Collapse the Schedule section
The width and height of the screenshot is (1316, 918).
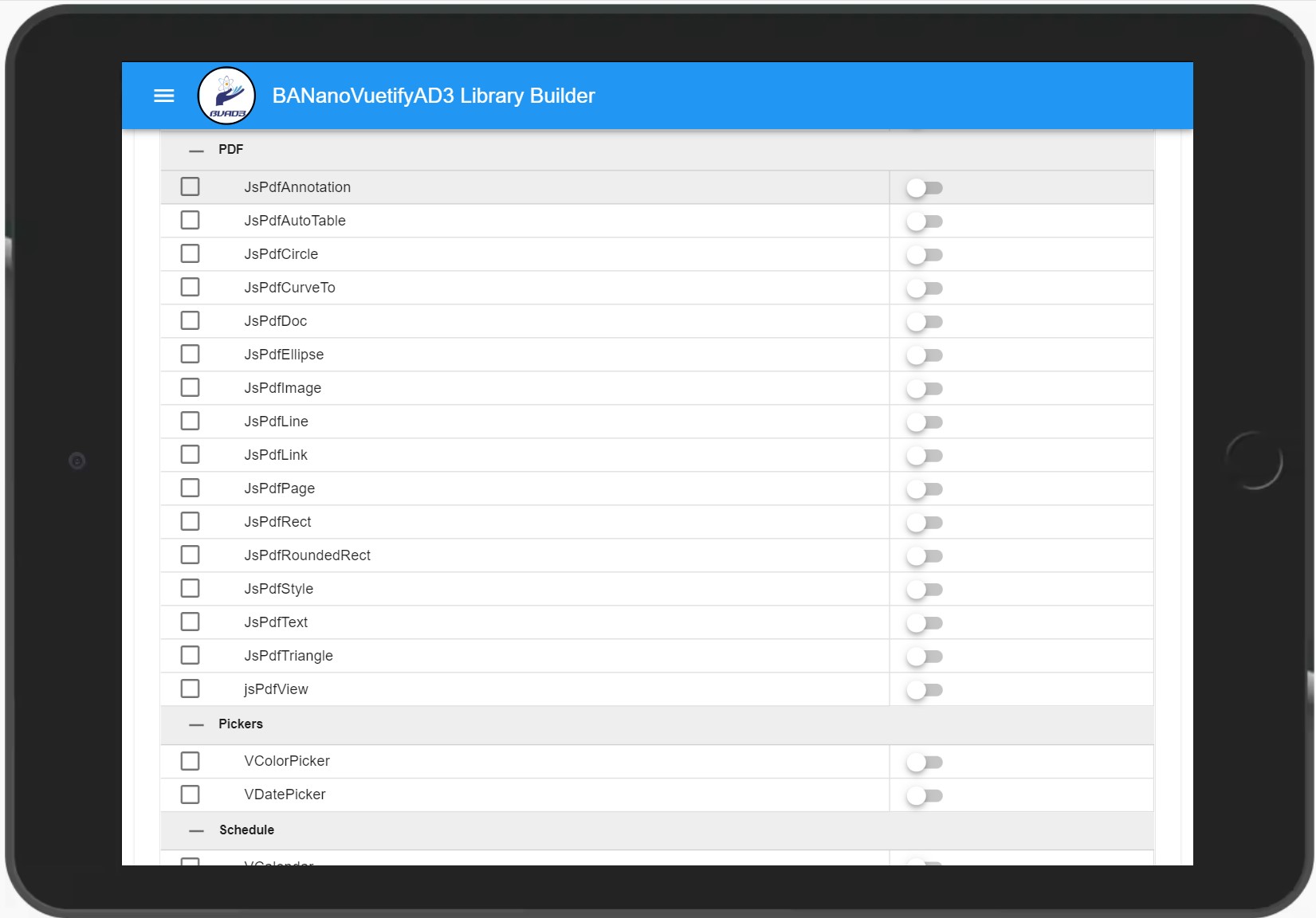[x=196, y=830]
